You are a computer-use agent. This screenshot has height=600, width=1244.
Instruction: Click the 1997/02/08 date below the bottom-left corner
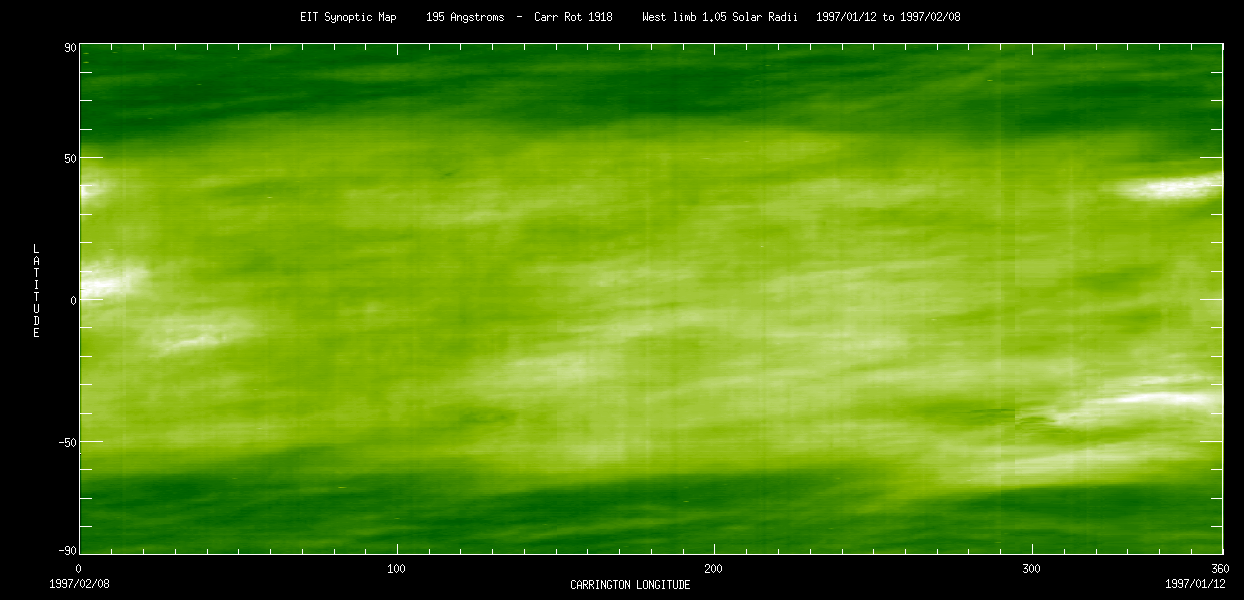[77, 583]
